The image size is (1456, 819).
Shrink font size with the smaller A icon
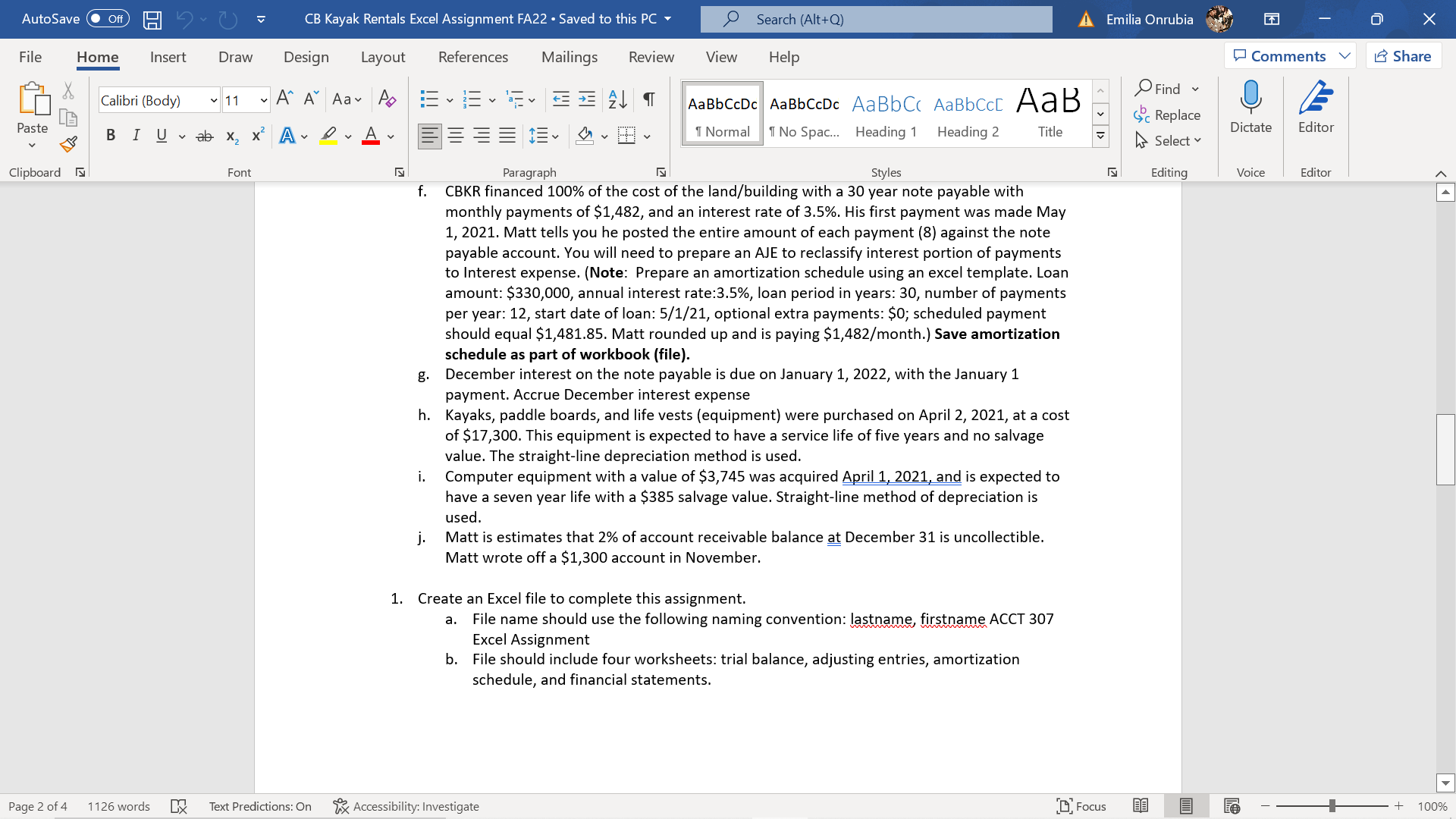tap(311, 98)
